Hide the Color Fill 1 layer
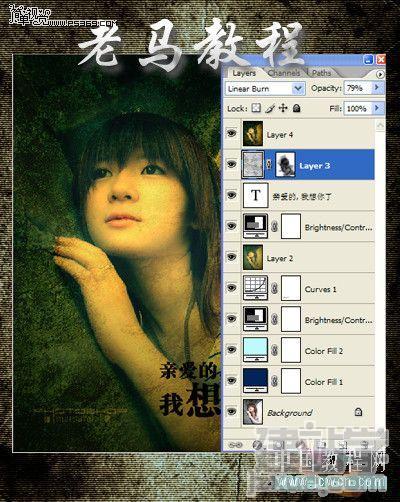This screenshot has height=502, width=400. point(232,381)
